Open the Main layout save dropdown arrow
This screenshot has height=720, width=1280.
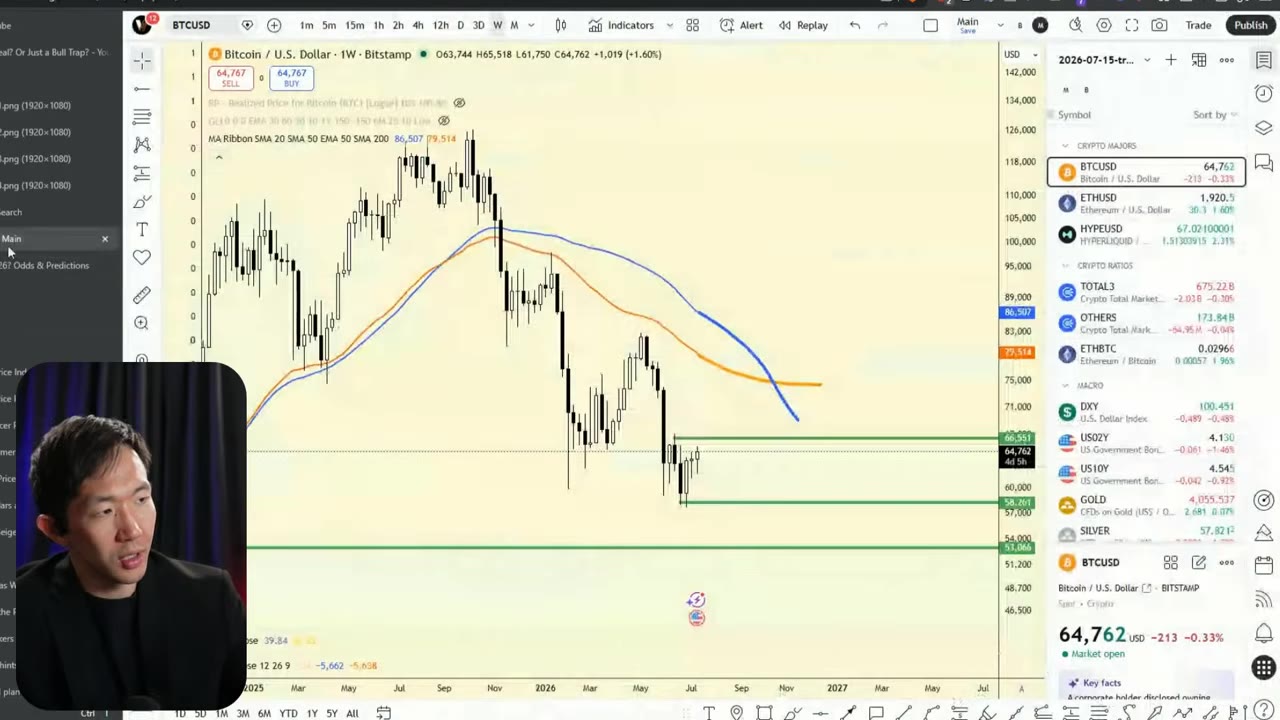pyautogui.click(x=999, y=25)
